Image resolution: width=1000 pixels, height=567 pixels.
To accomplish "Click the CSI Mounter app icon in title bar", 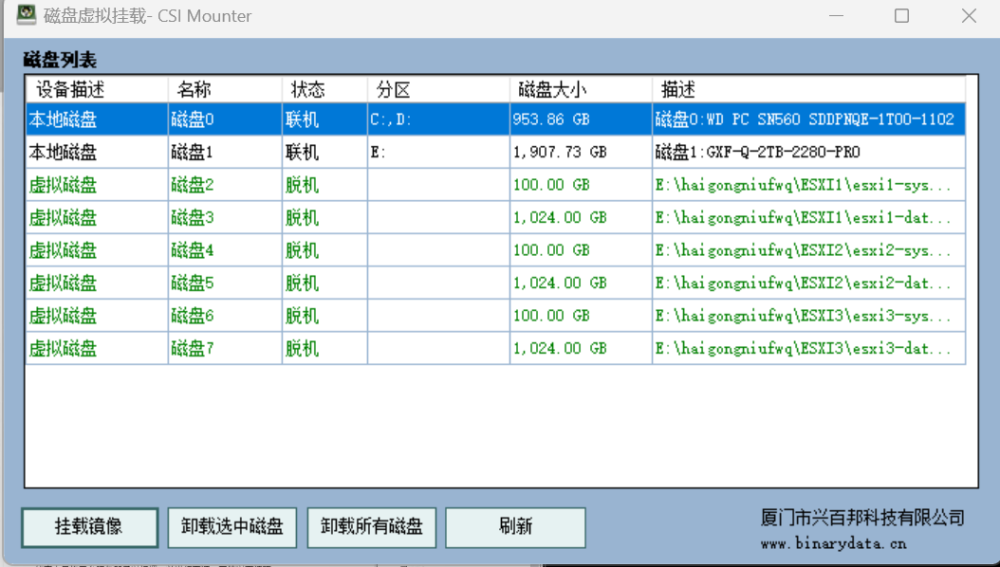I will (x=25, y=16).
